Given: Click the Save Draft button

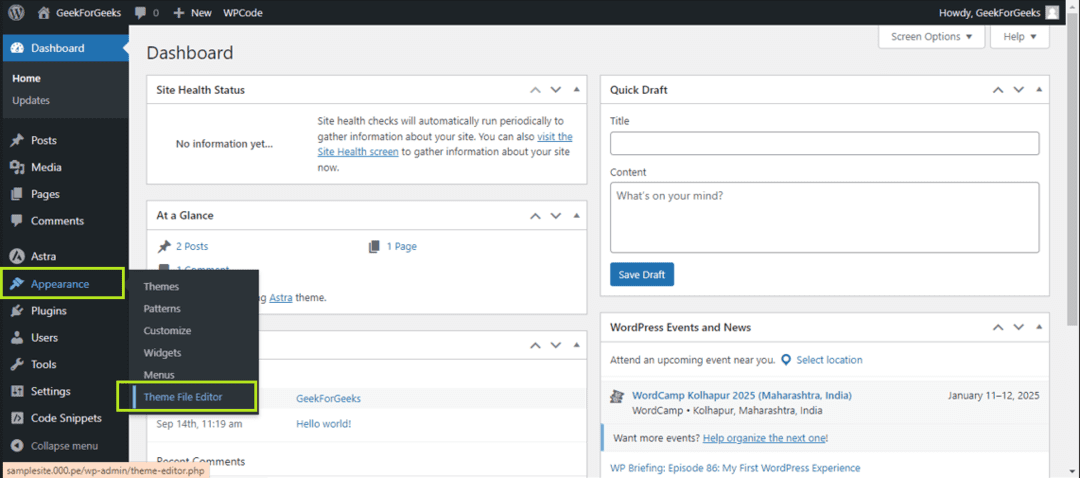Looking at the screenshot, I should click(642, 275).
